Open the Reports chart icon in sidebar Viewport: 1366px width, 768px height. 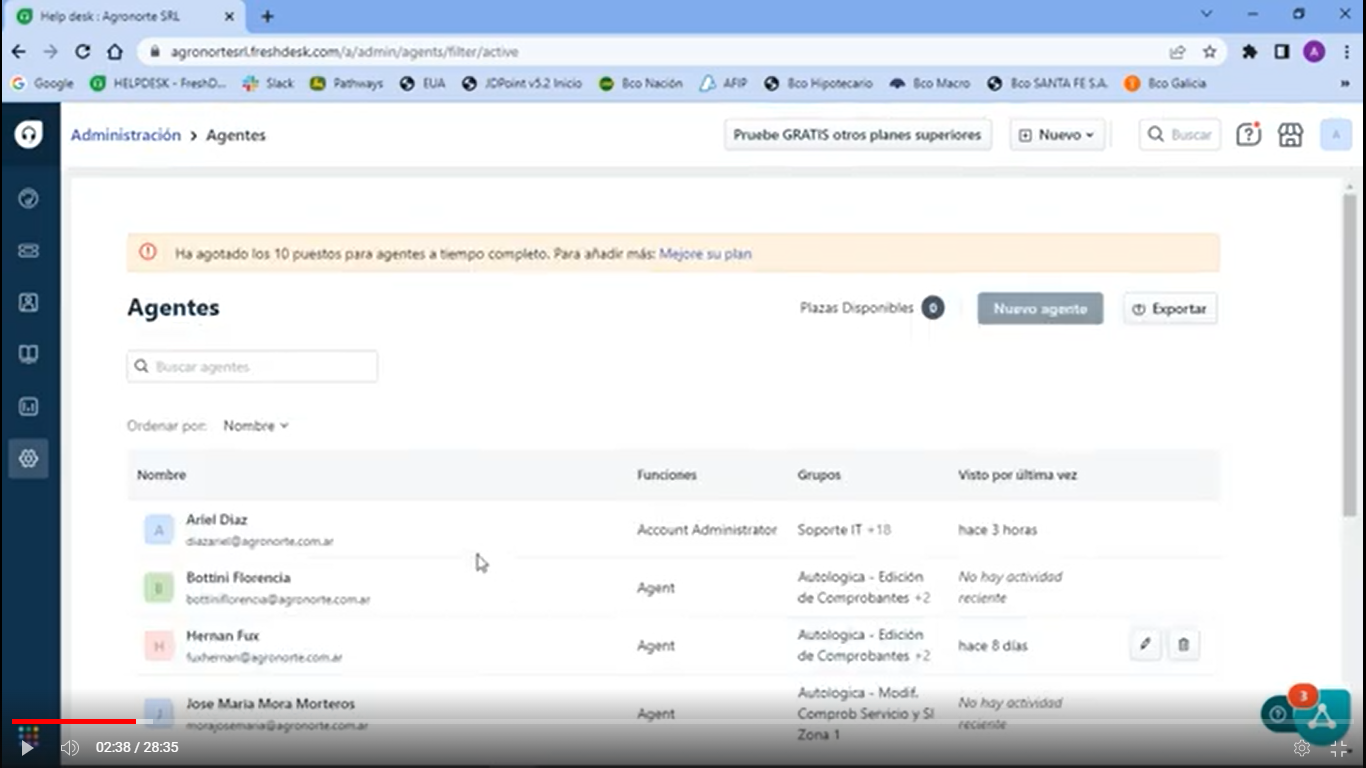[x=28, y=407]
